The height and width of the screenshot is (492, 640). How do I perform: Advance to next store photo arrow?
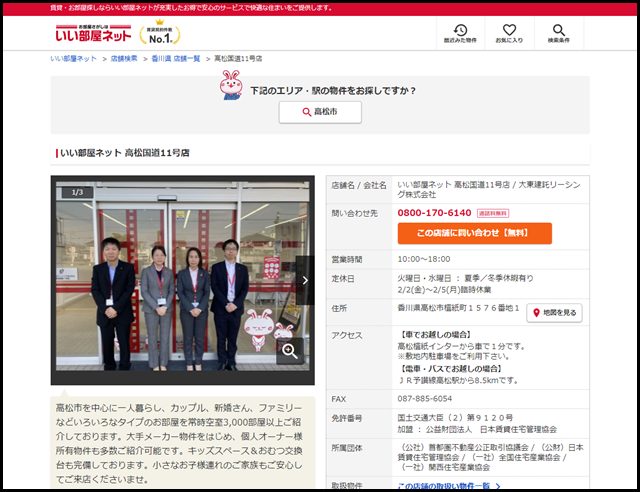point(305,281)
